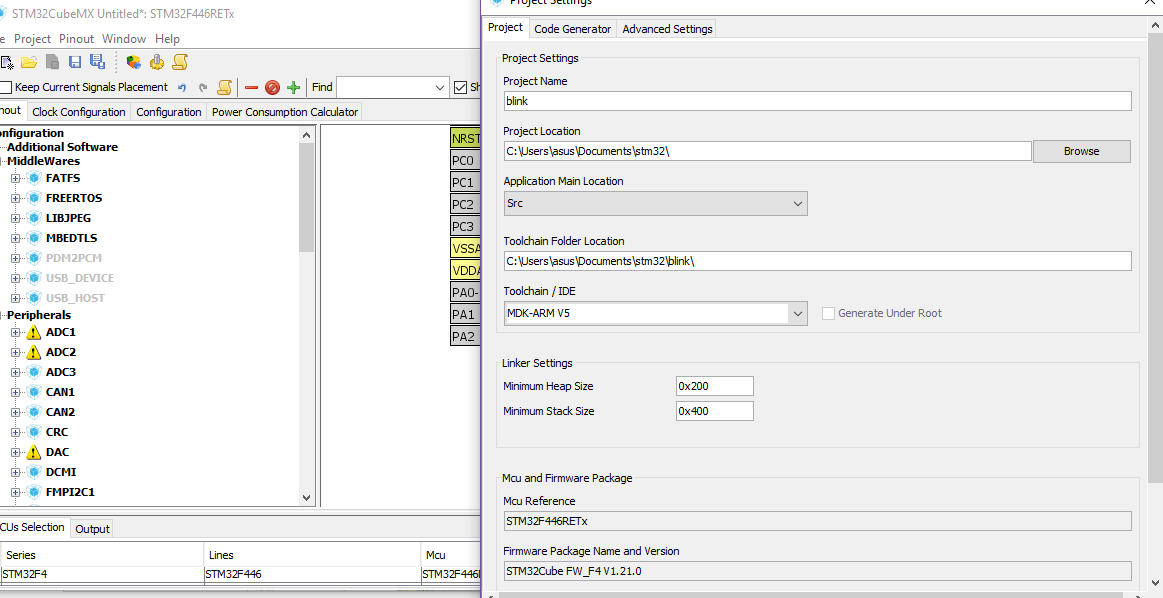The width and height of the screenshot is (1163, 598).
Task: Click the Project Name input field
Action: [x=817, y=101]
